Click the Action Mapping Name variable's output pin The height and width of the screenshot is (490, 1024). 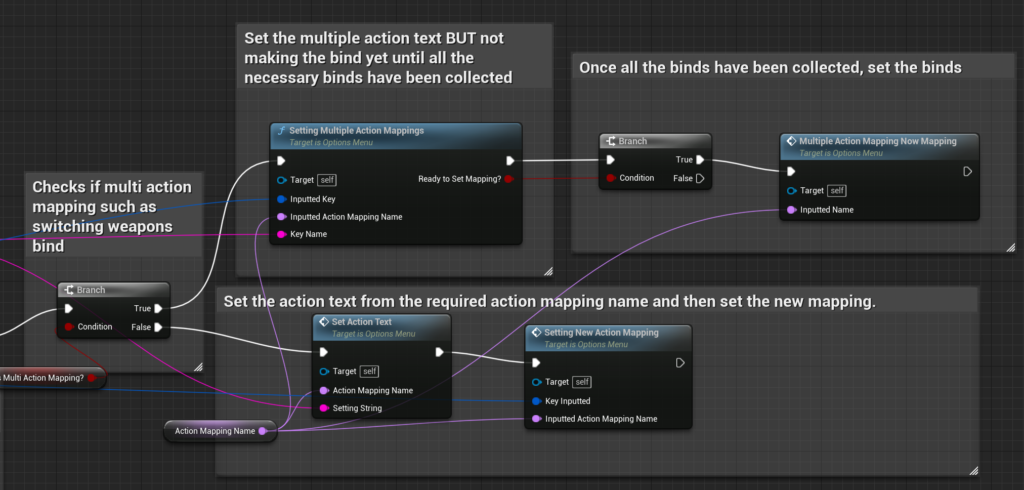pos(263,431)
